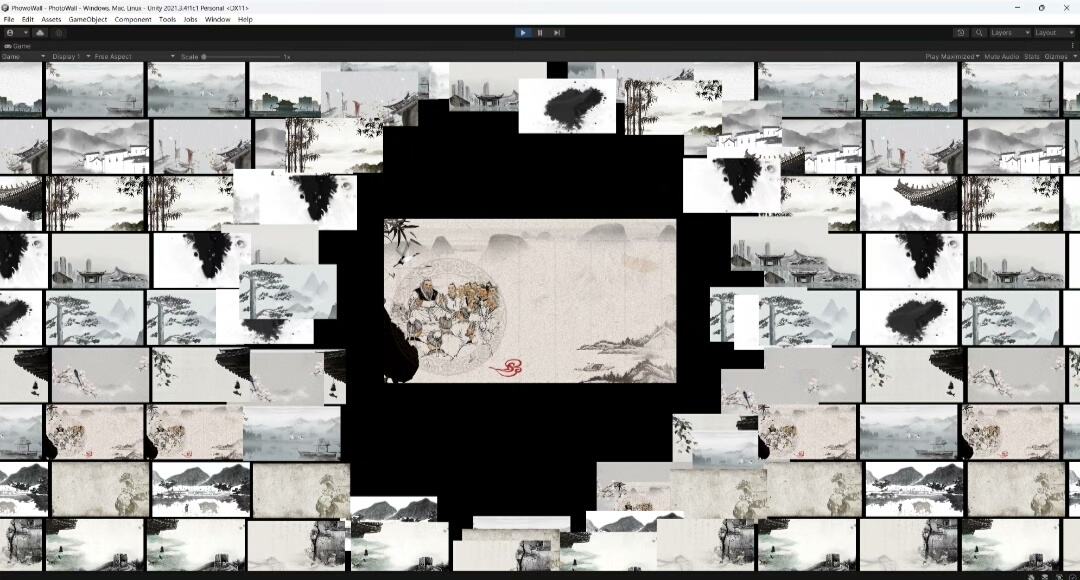Viewport: 1080px width, 580px height.
Task: Click the Unity account icon
Action: click(10, 32)
